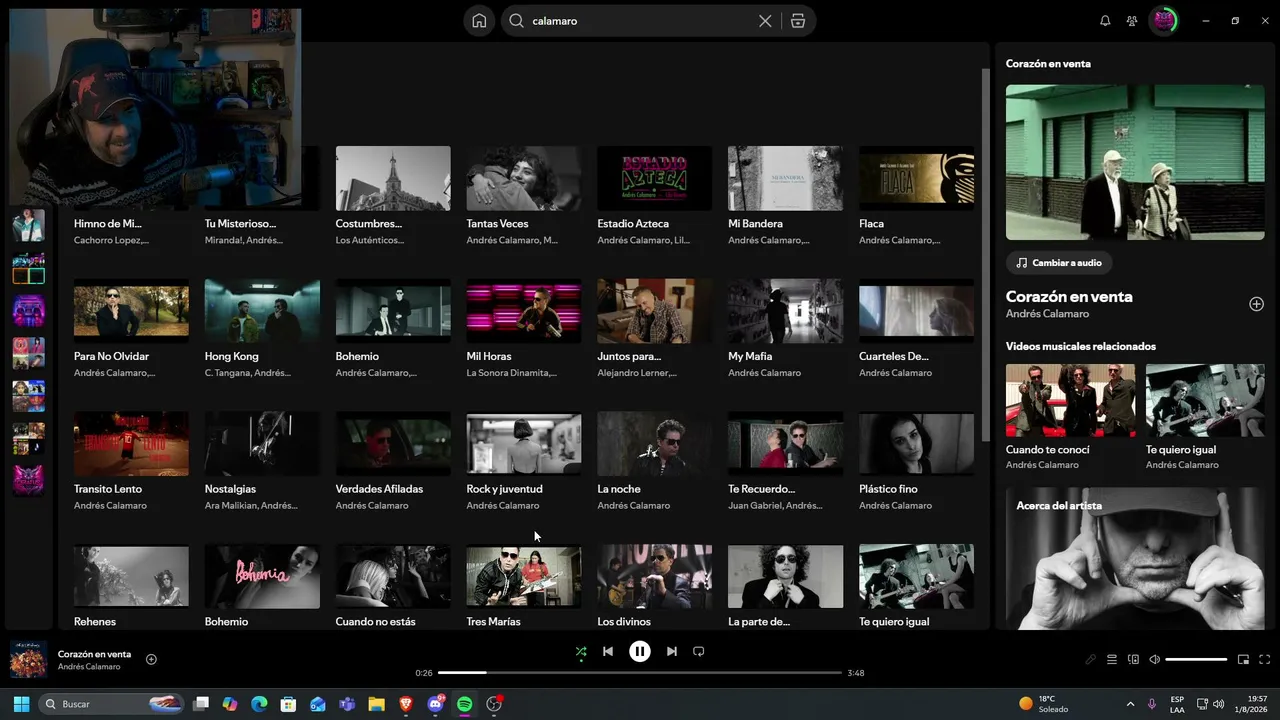
Task: Open the 'Tres Marías' video thumbnail
Action: point(524,576)
